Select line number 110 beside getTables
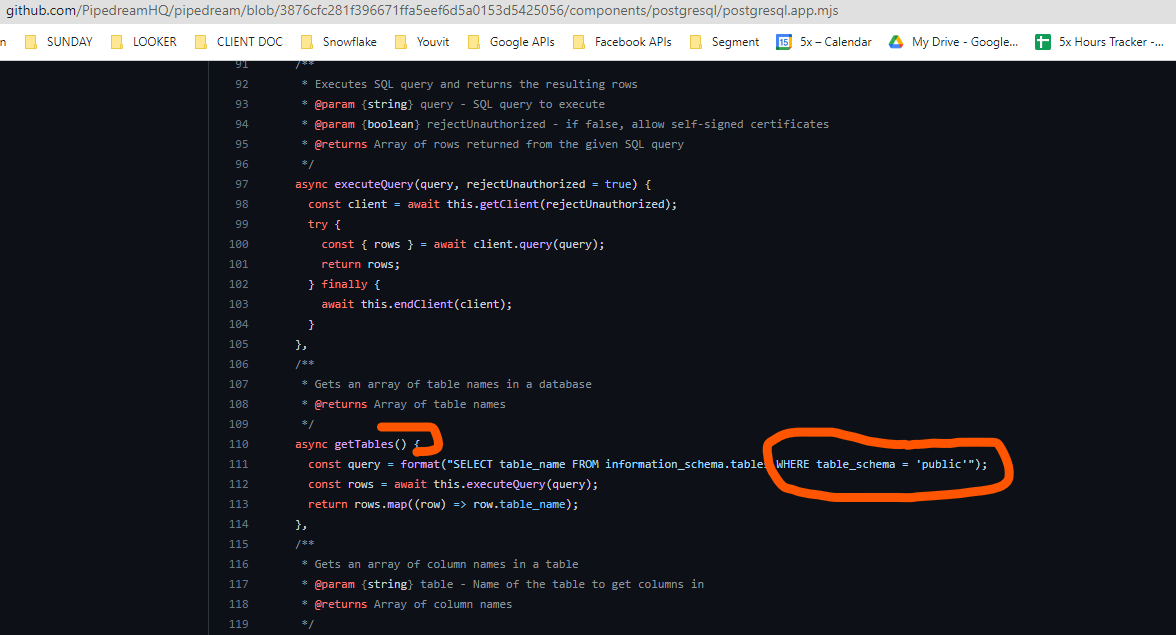The height and width of the screenshot is (635, 1176). tap(238, 444)
